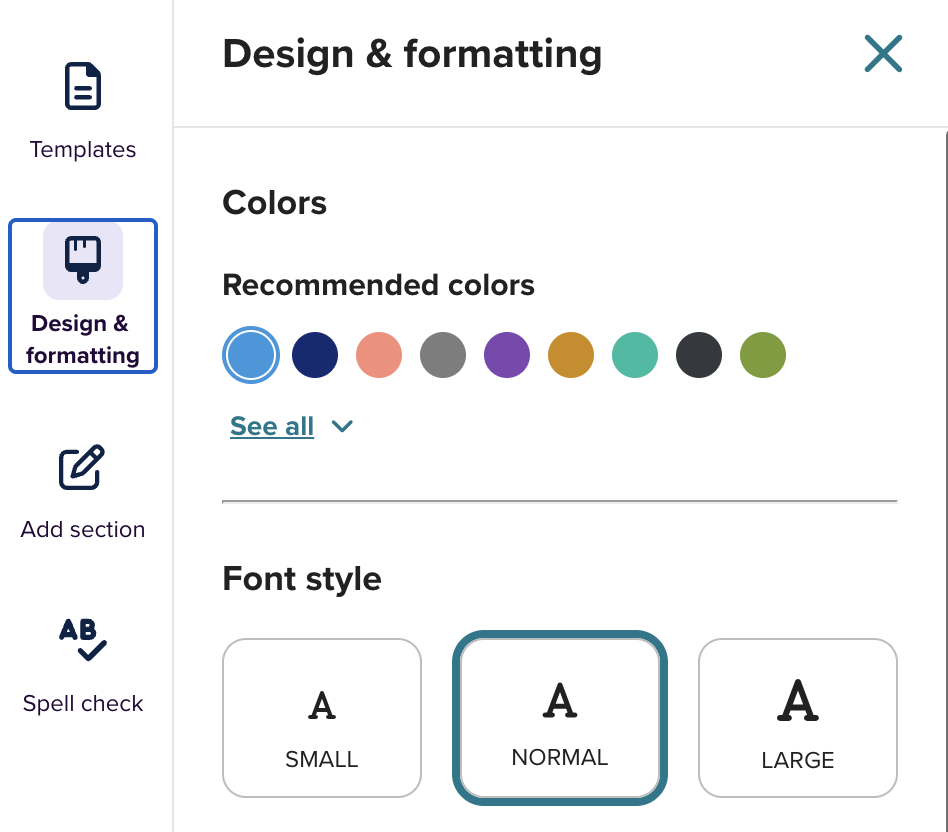Click the See all link
The width and height of the screenshot is (948, 832).
(x=272, y=426)
